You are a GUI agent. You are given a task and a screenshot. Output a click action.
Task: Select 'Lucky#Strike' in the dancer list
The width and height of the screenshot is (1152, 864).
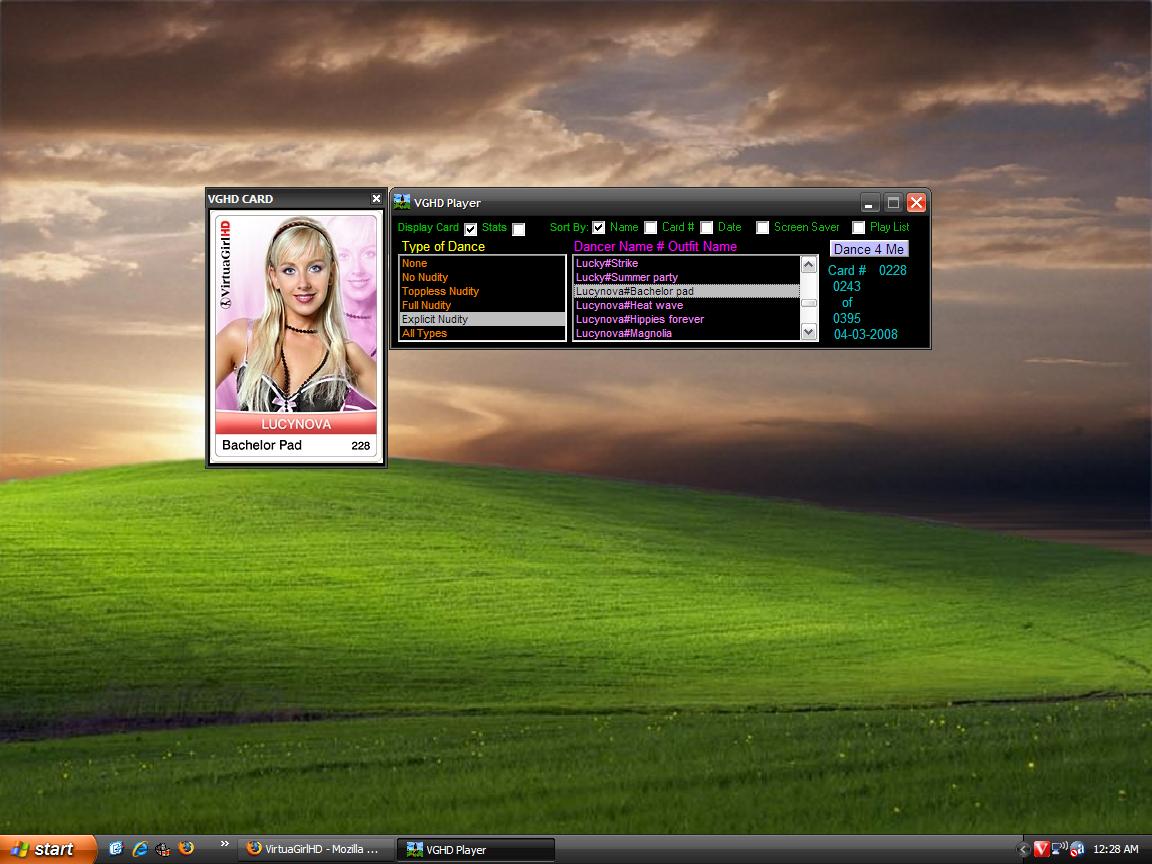coord(686,263)
